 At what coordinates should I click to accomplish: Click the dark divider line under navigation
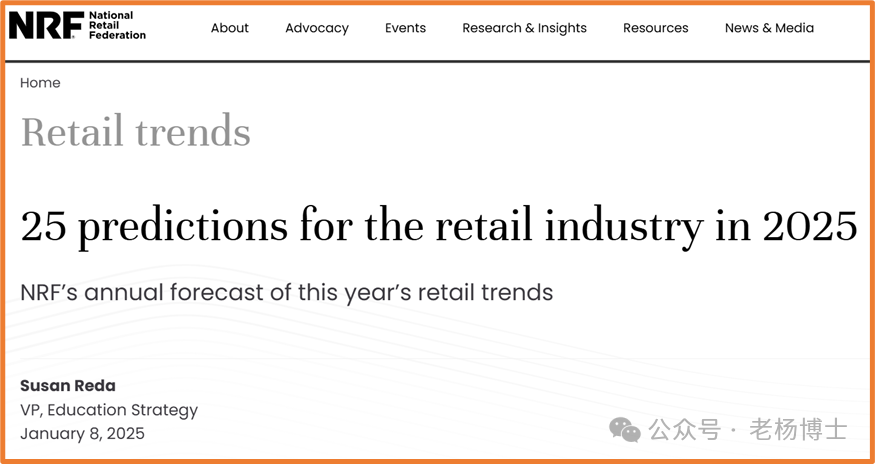(437, 61)
